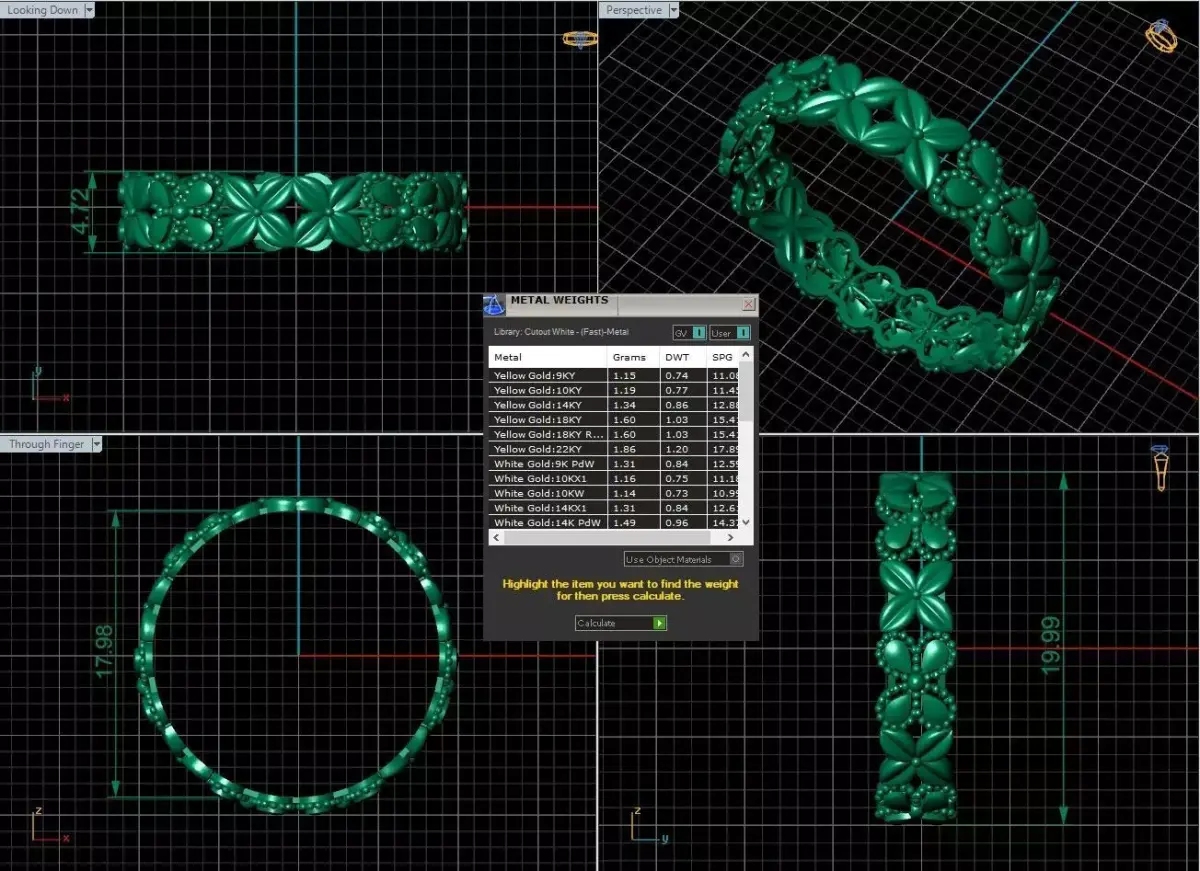
Task: Select the Through Finger viewport label
Action: click(x=46, y=444)
